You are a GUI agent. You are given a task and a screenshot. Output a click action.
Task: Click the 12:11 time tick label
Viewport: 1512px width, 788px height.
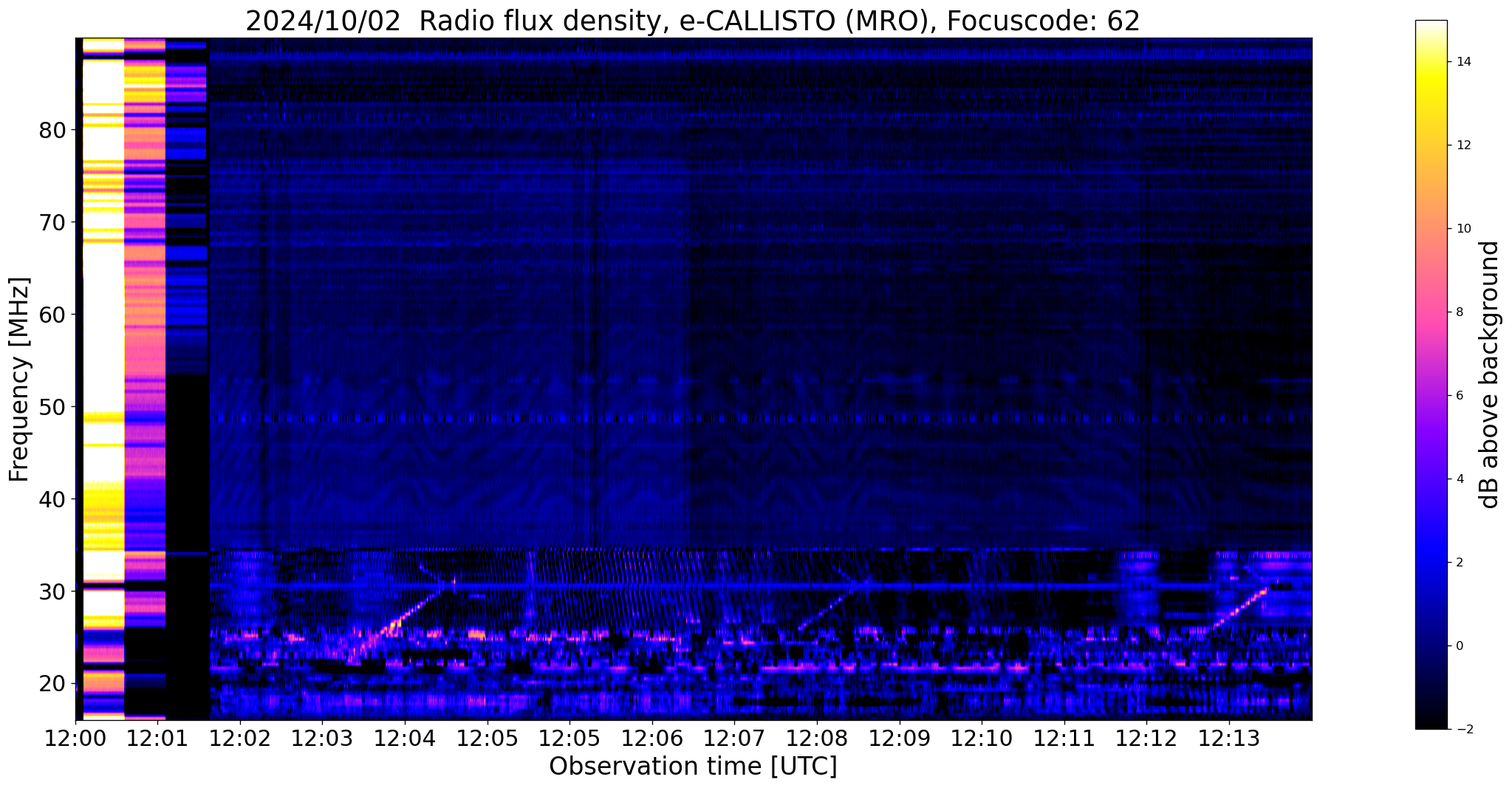tap(1064, 739)
